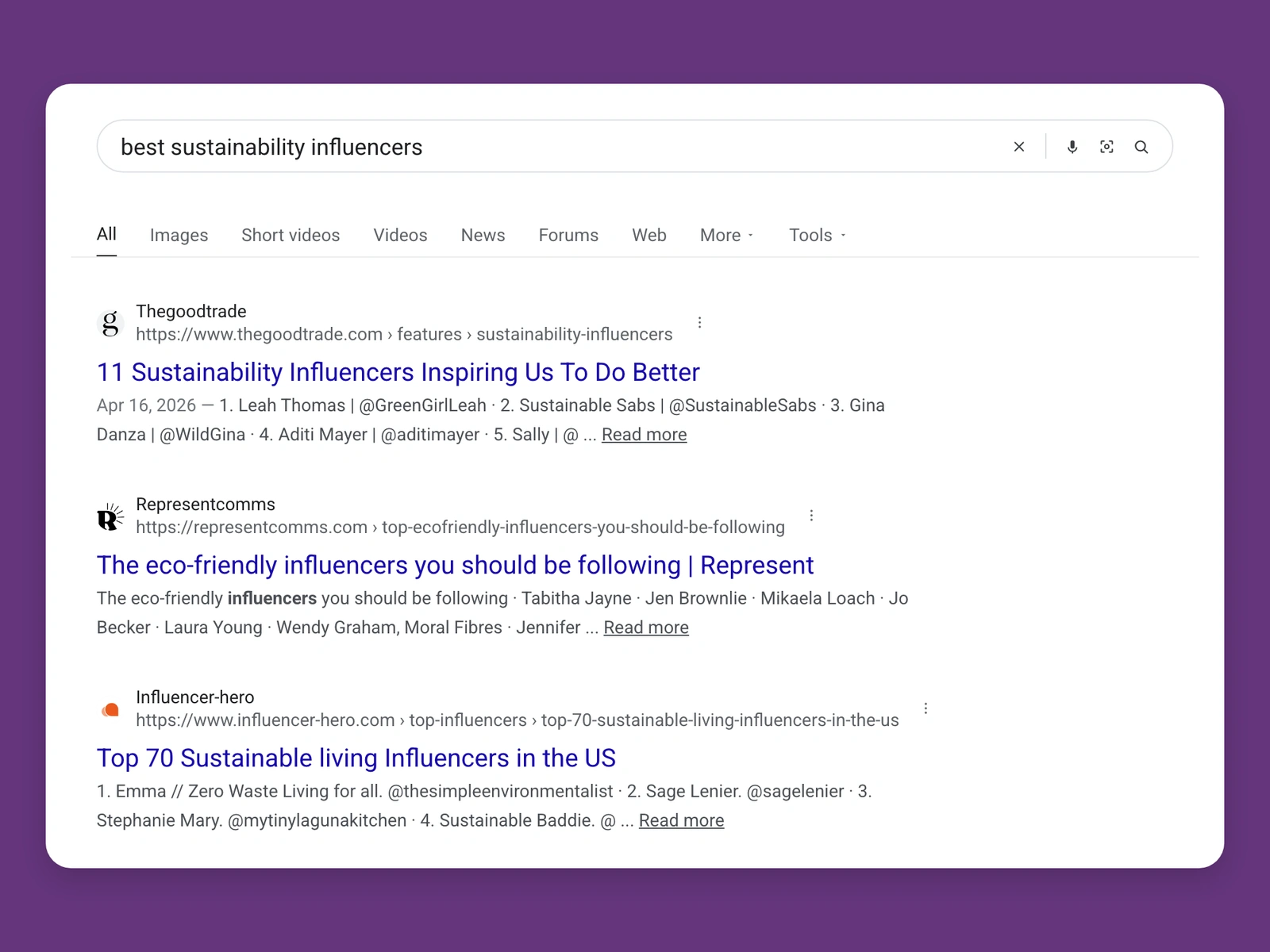Click Read more under Thegoodtrade snippet
Image resolution: width=1270 pixels, height=952 pixels.
pyautogui.click(x=644, y=435)
